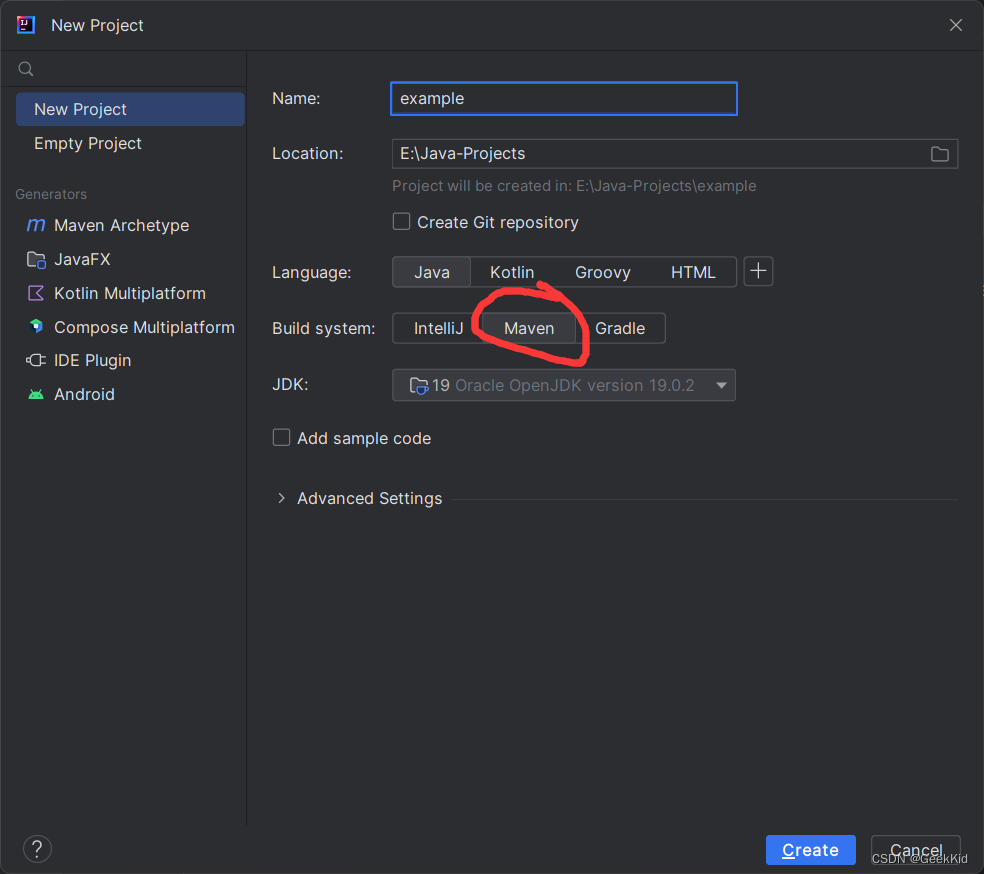Click the Advanced Settings label

(370, 498)
